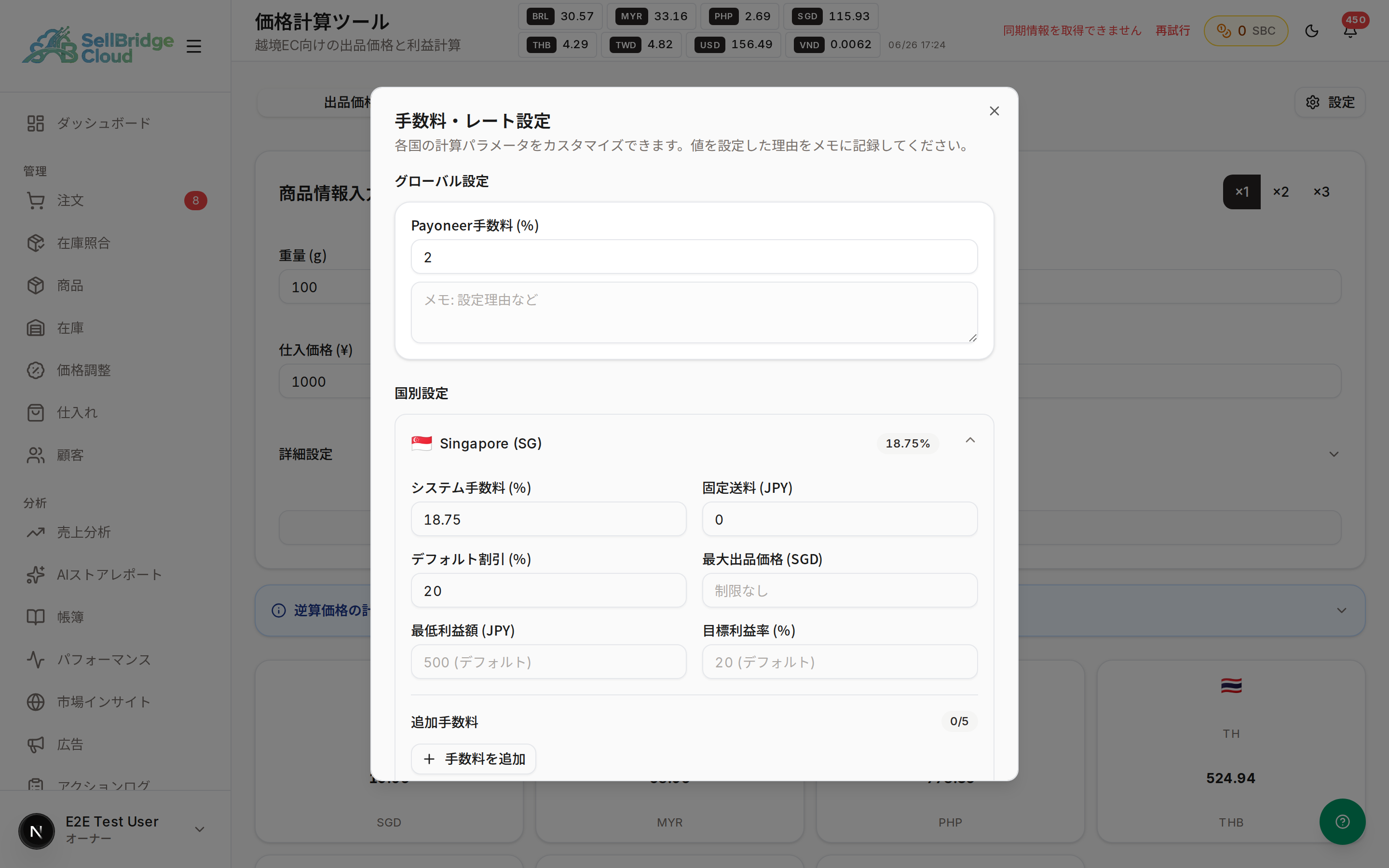1389x868 pixels.
Task: Click the 売上分析 trending icon
Action: (x=36, y=532)
